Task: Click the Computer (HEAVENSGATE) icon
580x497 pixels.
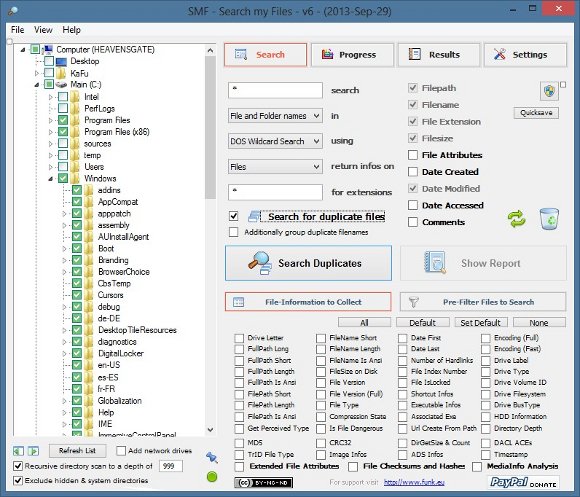Action: tap(48, 49)
